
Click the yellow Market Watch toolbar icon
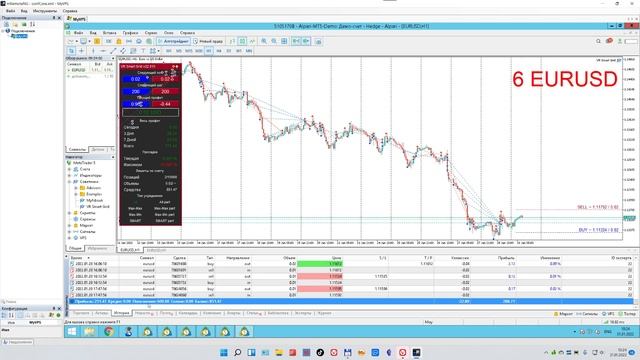(x=97, y=41)
